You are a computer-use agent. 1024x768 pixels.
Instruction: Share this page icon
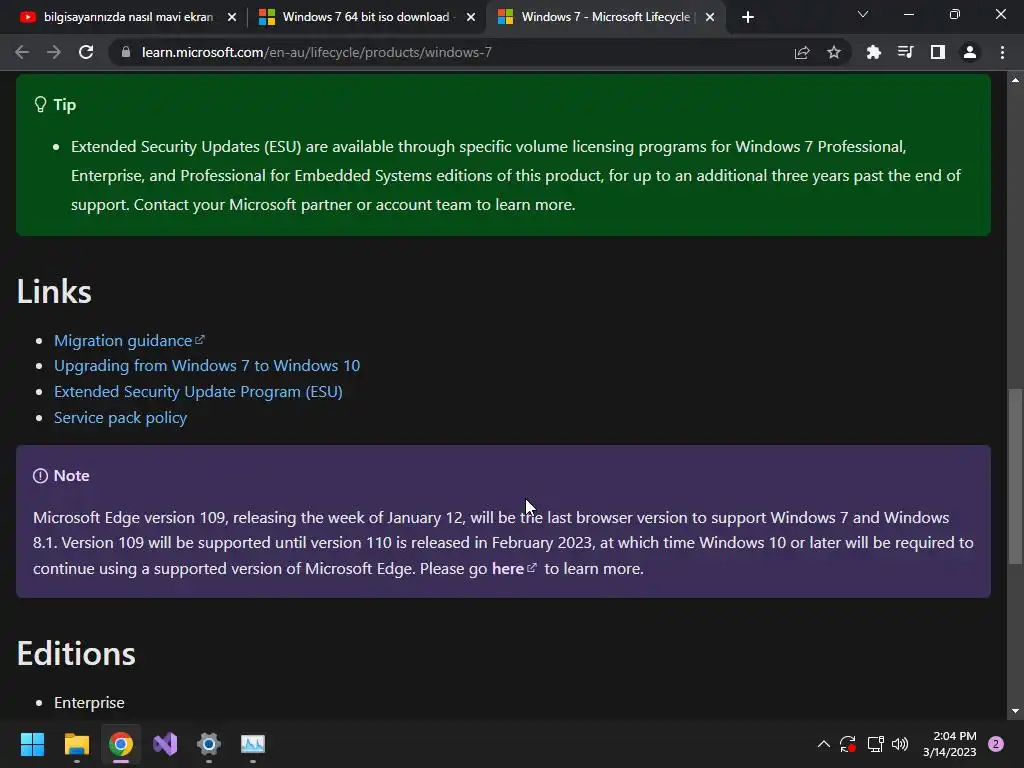(802, 52)
